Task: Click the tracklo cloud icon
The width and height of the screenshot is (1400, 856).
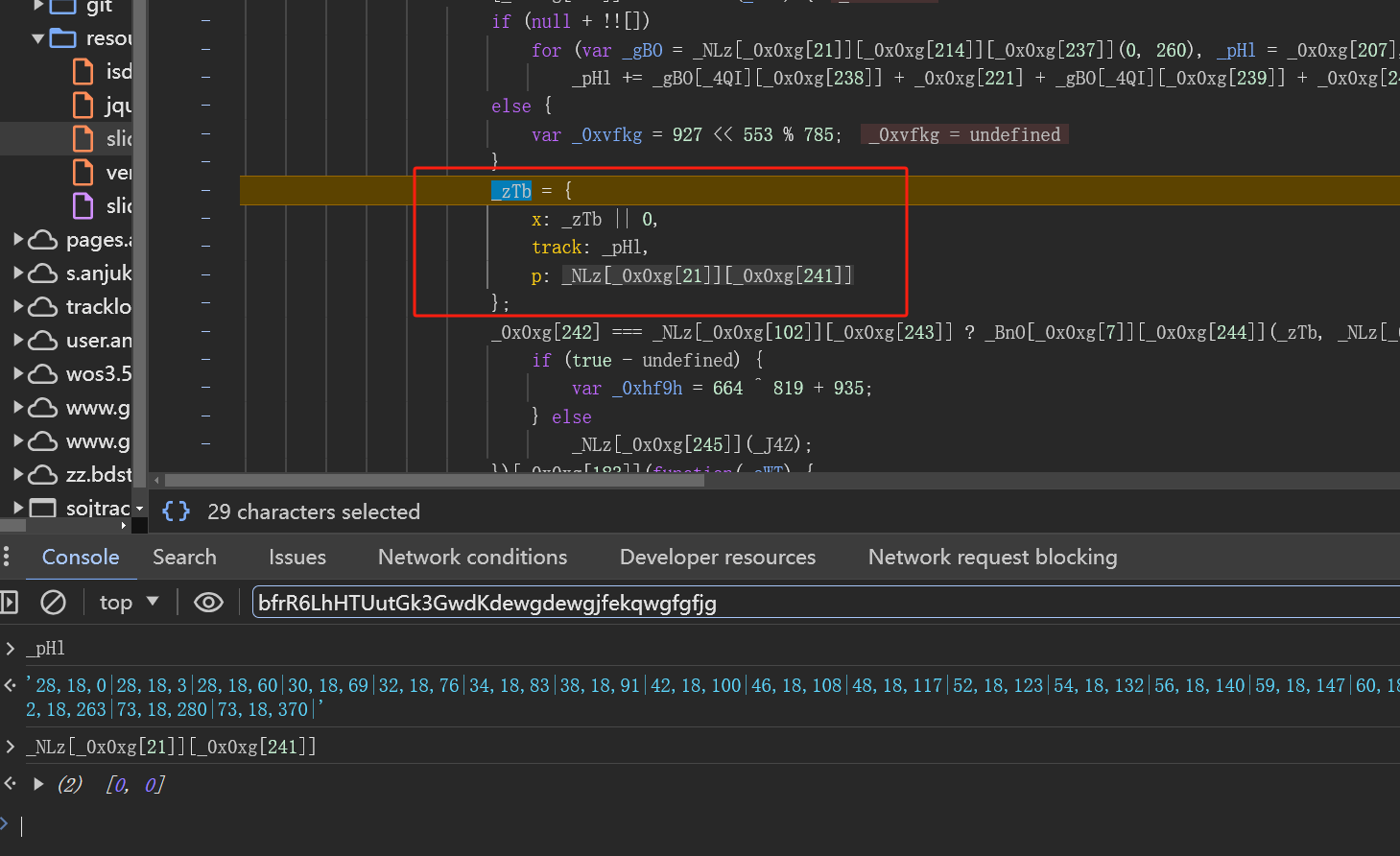Action: [x=43, y=306]
